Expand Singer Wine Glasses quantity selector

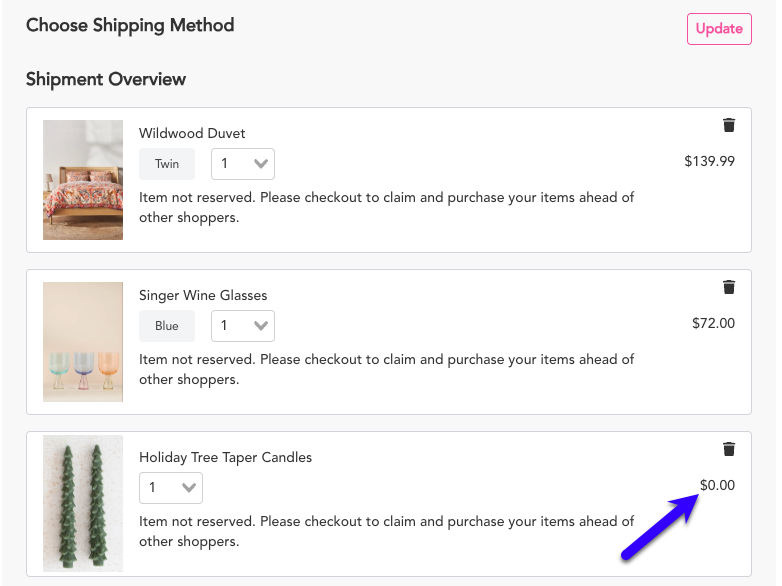coord(243,326)
